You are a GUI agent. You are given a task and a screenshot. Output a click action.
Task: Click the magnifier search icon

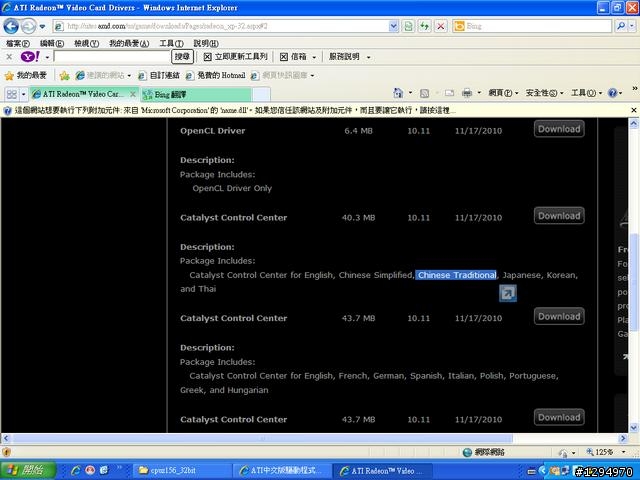(x=621, y=26)
